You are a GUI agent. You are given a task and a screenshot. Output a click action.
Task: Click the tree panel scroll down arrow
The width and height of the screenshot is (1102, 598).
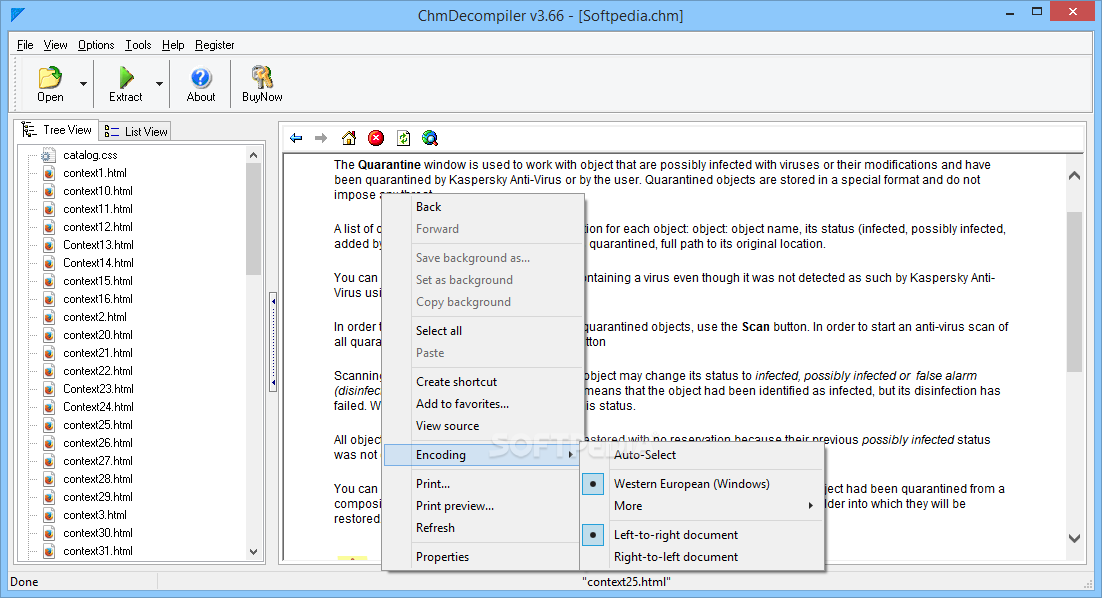click(254, 552)
